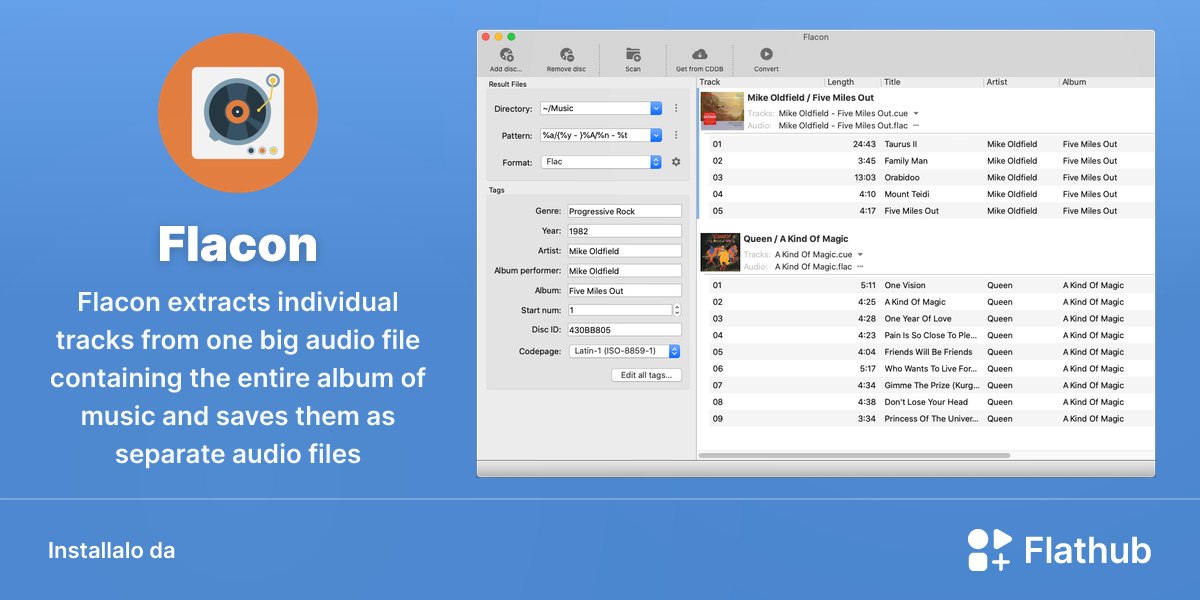1200x600 pixels.
Task: Click the Remove disc toolbar icon
Action: click(566, 55)
